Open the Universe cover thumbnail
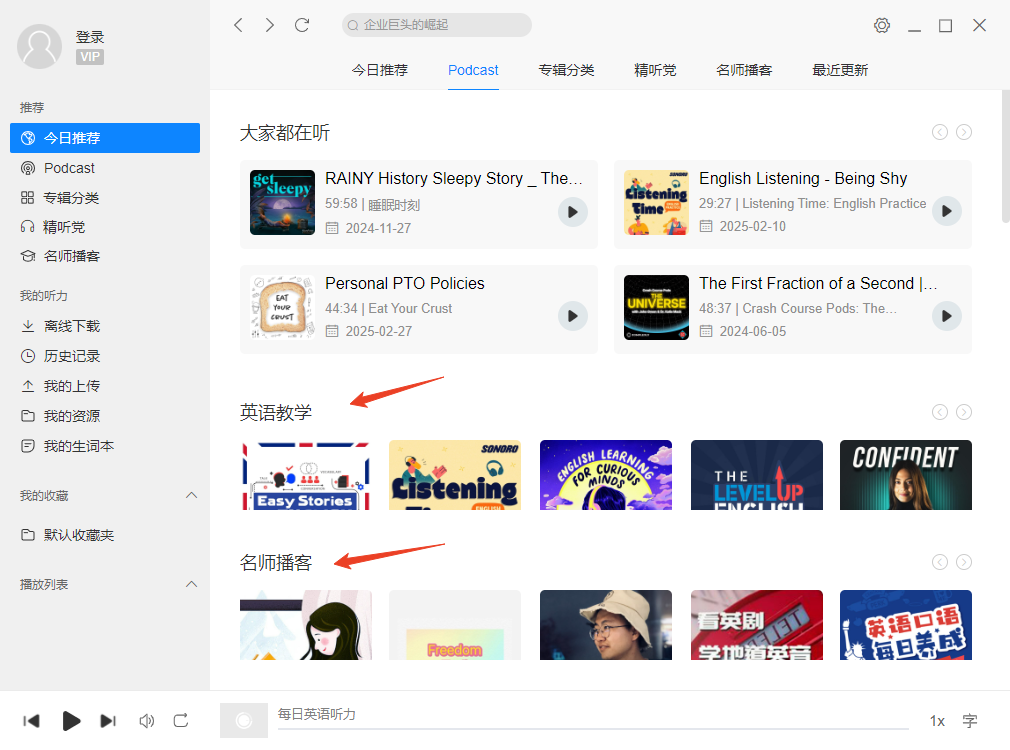The image size is (1010, 750). (x=656, y=307)
